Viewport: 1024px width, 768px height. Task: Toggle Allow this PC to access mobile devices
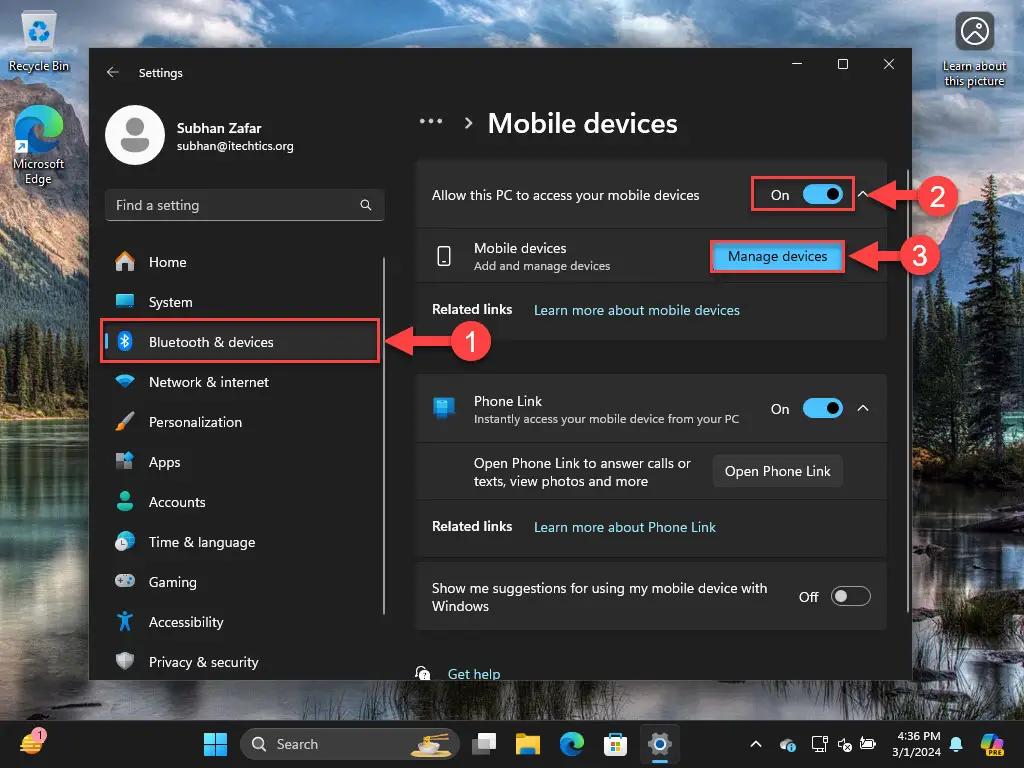(x=822, y=195)
